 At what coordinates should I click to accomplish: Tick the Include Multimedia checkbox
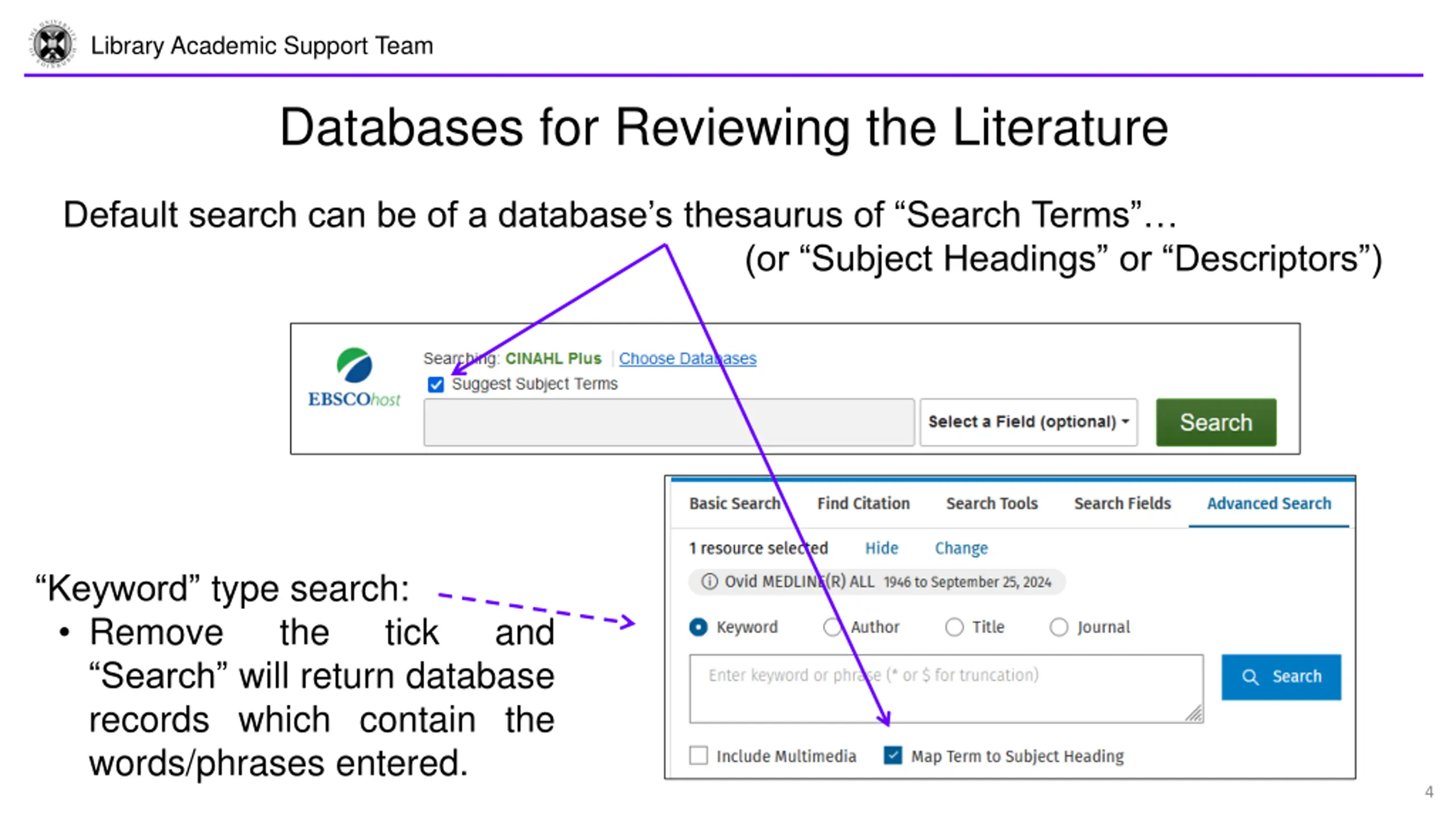[698, 755]
